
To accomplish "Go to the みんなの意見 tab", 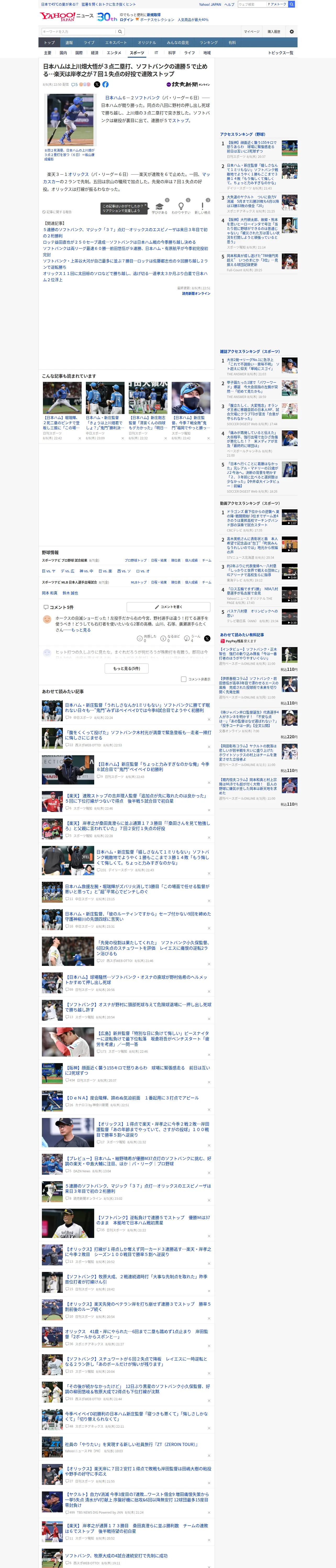I will click(177, 43).
